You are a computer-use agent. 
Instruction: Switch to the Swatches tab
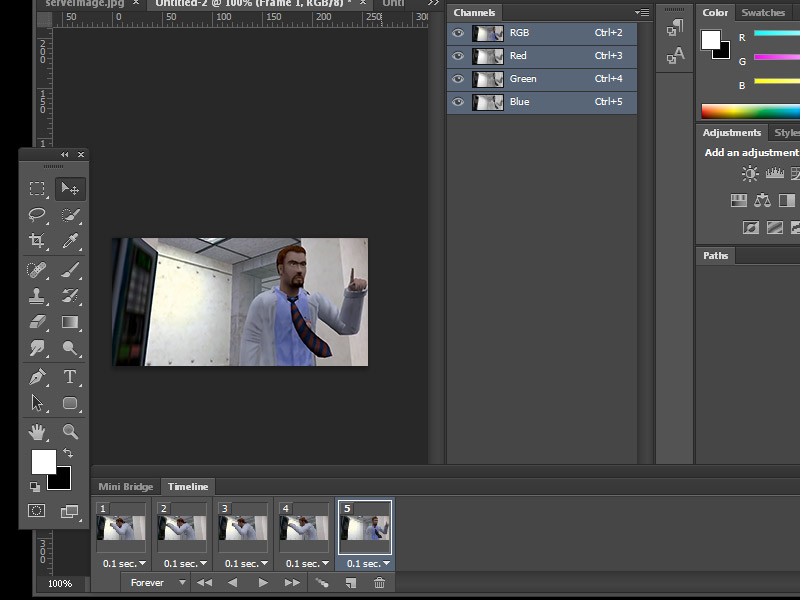click(x=763, y=13)
